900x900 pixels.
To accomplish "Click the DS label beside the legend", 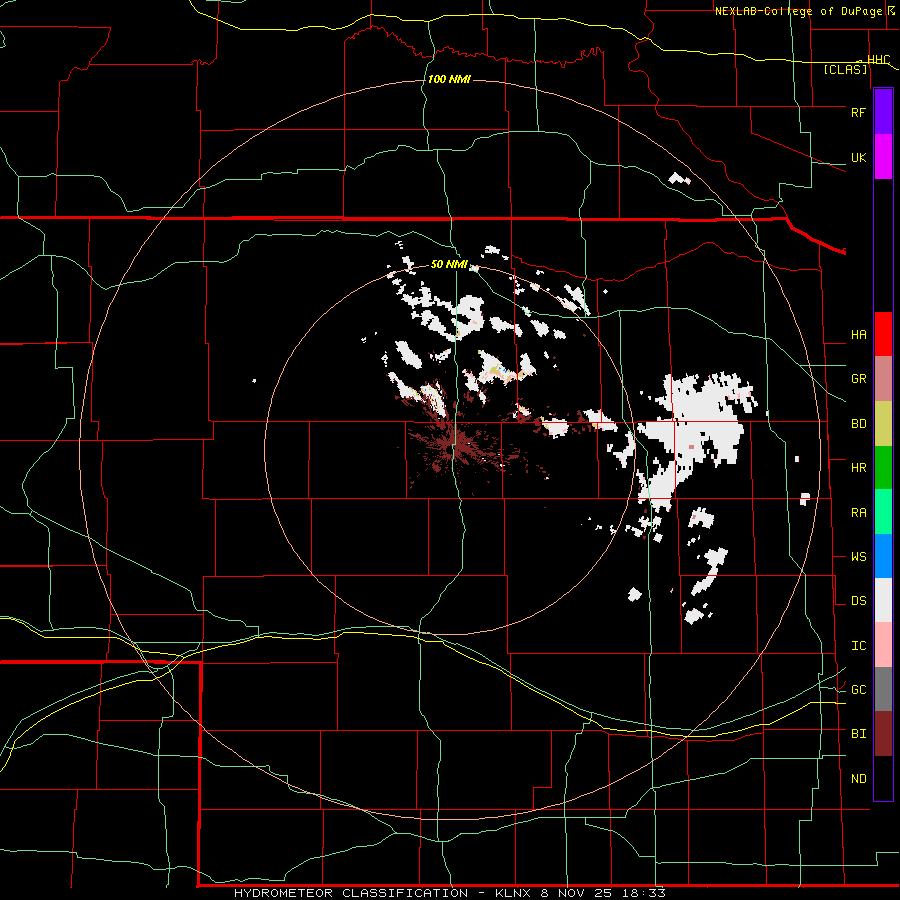I will click(858, 601).
